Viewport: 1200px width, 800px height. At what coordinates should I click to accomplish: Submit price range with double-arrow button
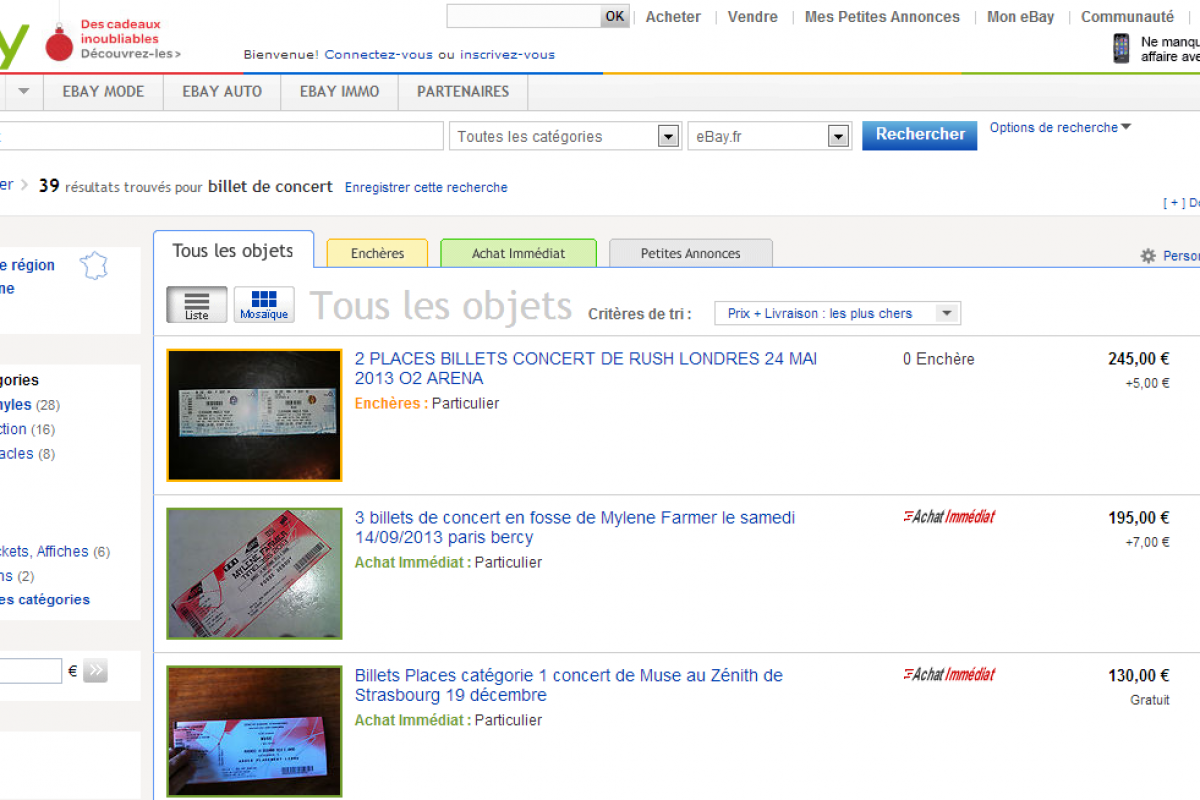click(95, 671)
